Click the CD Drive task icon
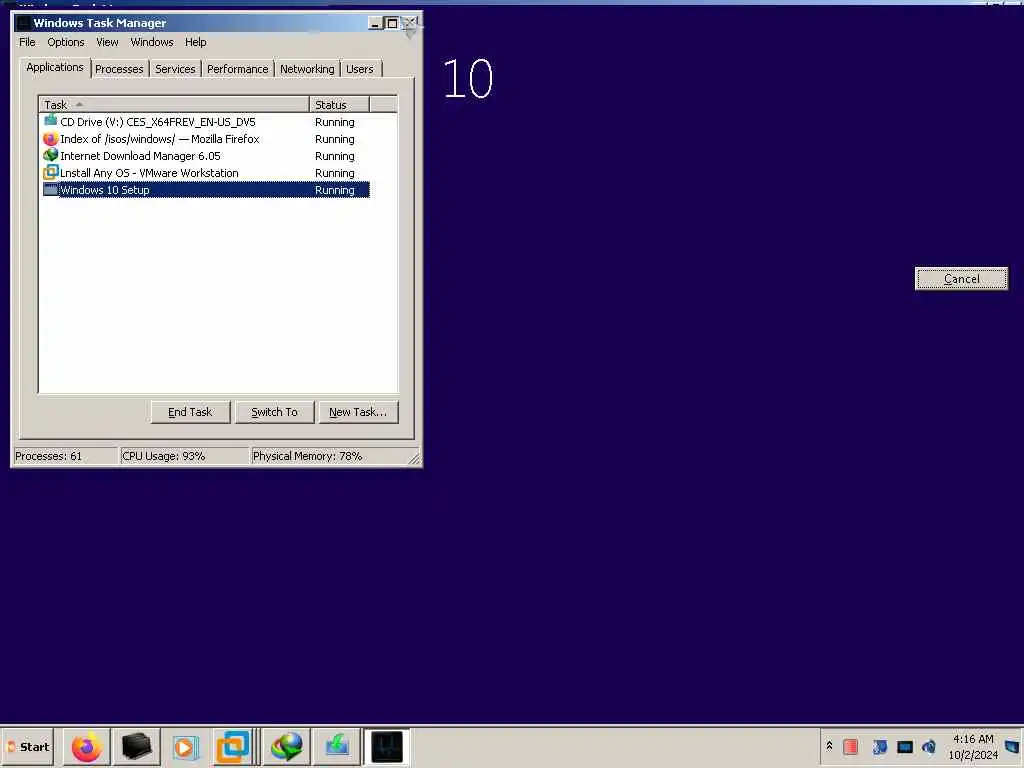Viewport: 1024px width, 768px height. 50,121
